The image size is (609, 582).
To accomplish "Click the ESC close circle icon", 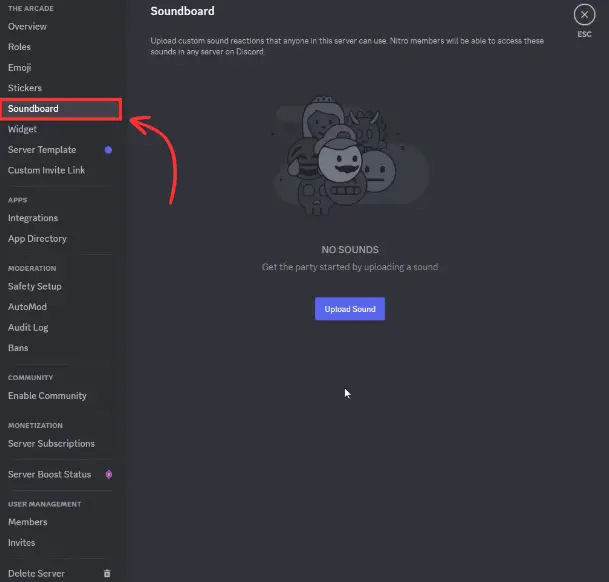I will tap(584, 15).
